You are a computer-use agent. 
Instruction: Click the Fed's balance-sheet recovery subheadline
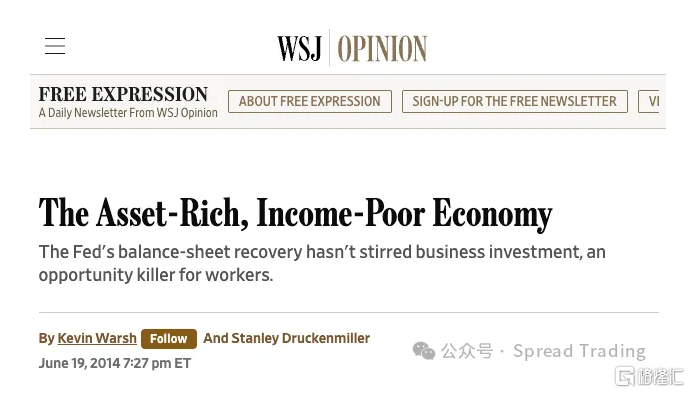(x=322, y=263)
